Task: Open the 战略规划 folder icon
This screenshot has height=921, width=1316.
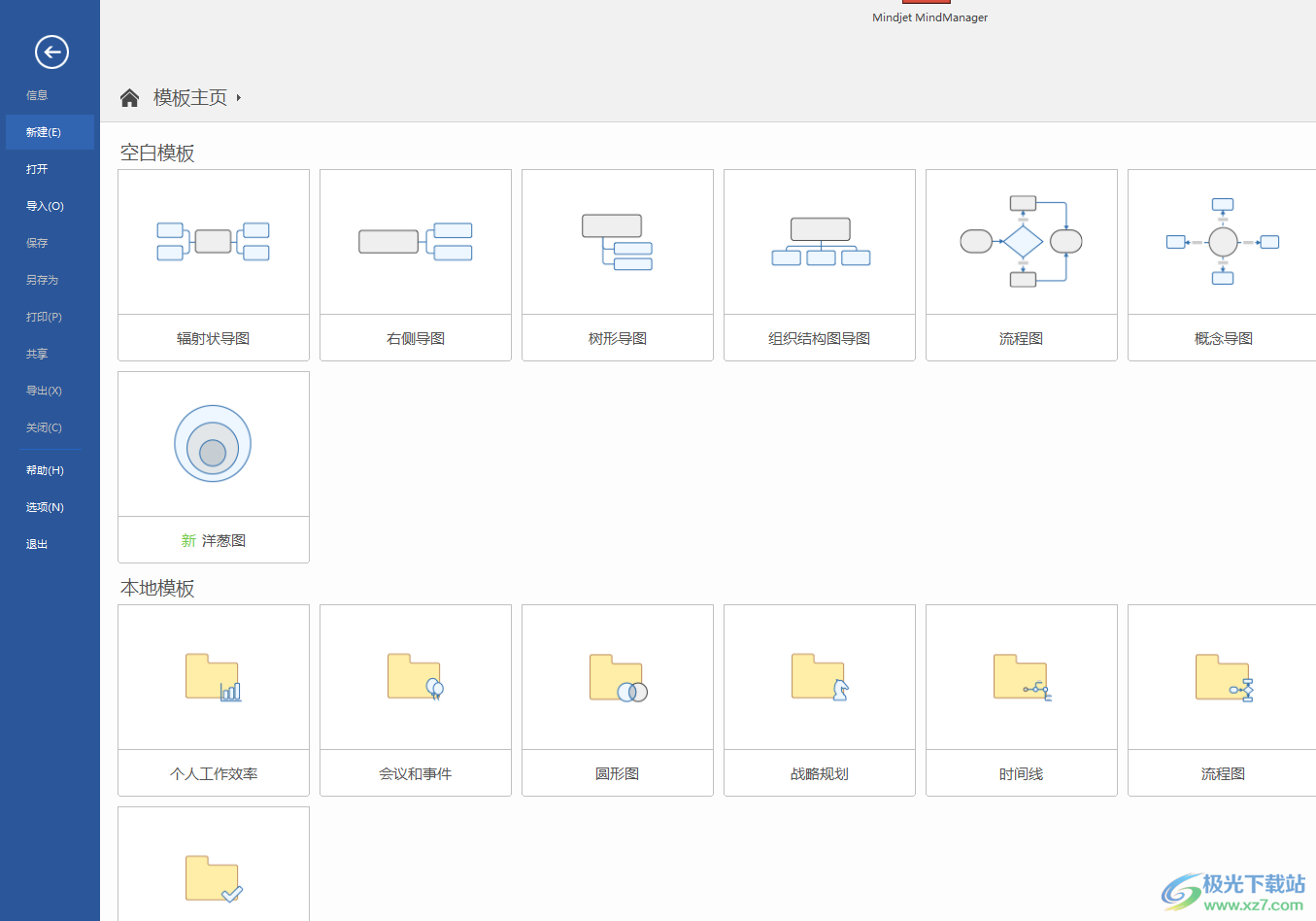Action: pos(820,677)
